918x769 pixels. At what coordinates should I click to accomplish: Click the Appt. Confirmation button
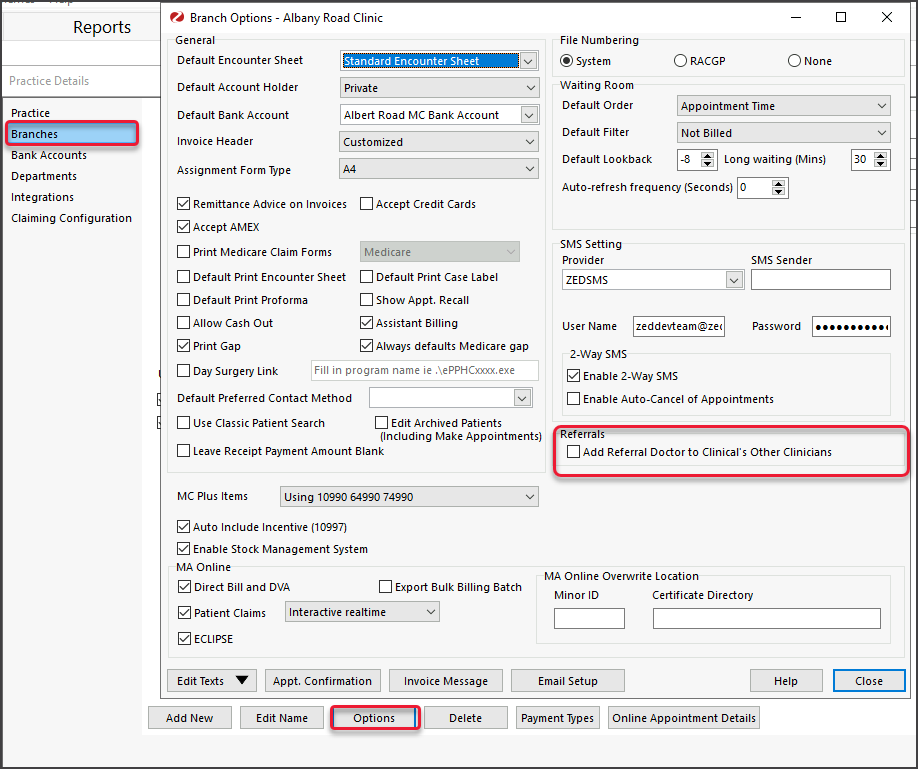coord(323,681)
